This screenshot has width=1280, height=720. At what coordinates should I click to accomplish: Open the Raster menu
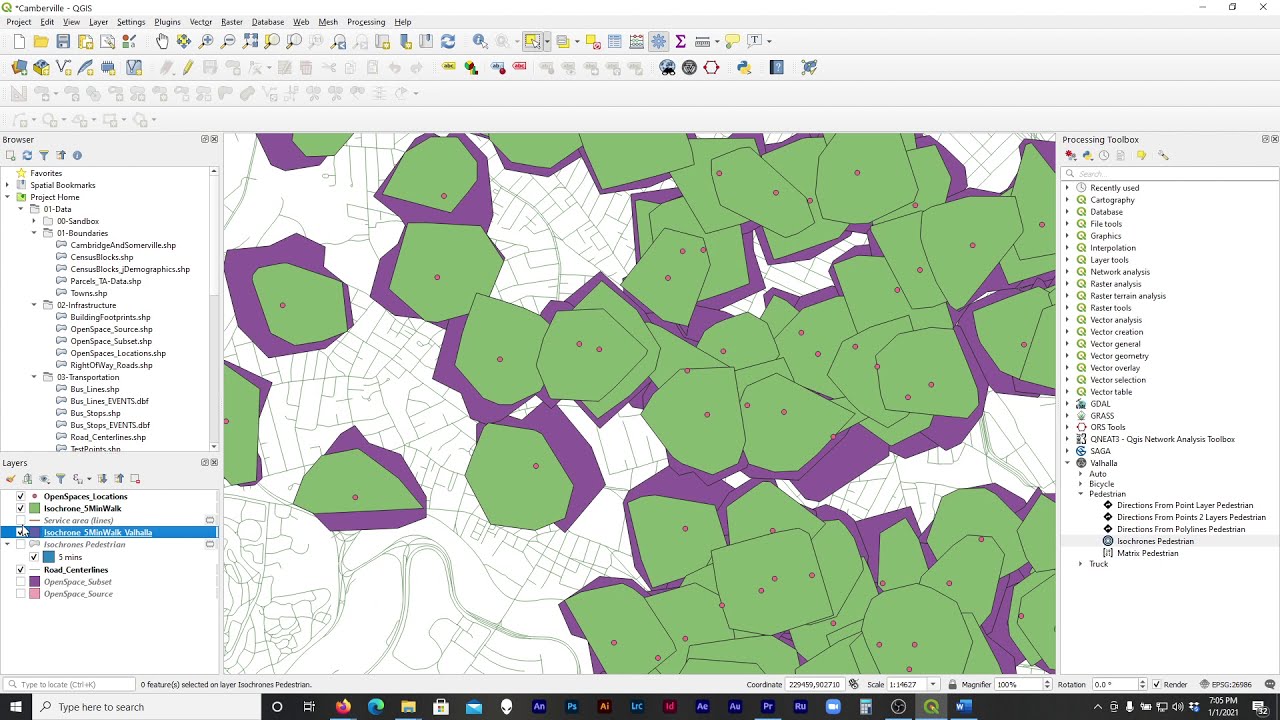pos(232,22)
